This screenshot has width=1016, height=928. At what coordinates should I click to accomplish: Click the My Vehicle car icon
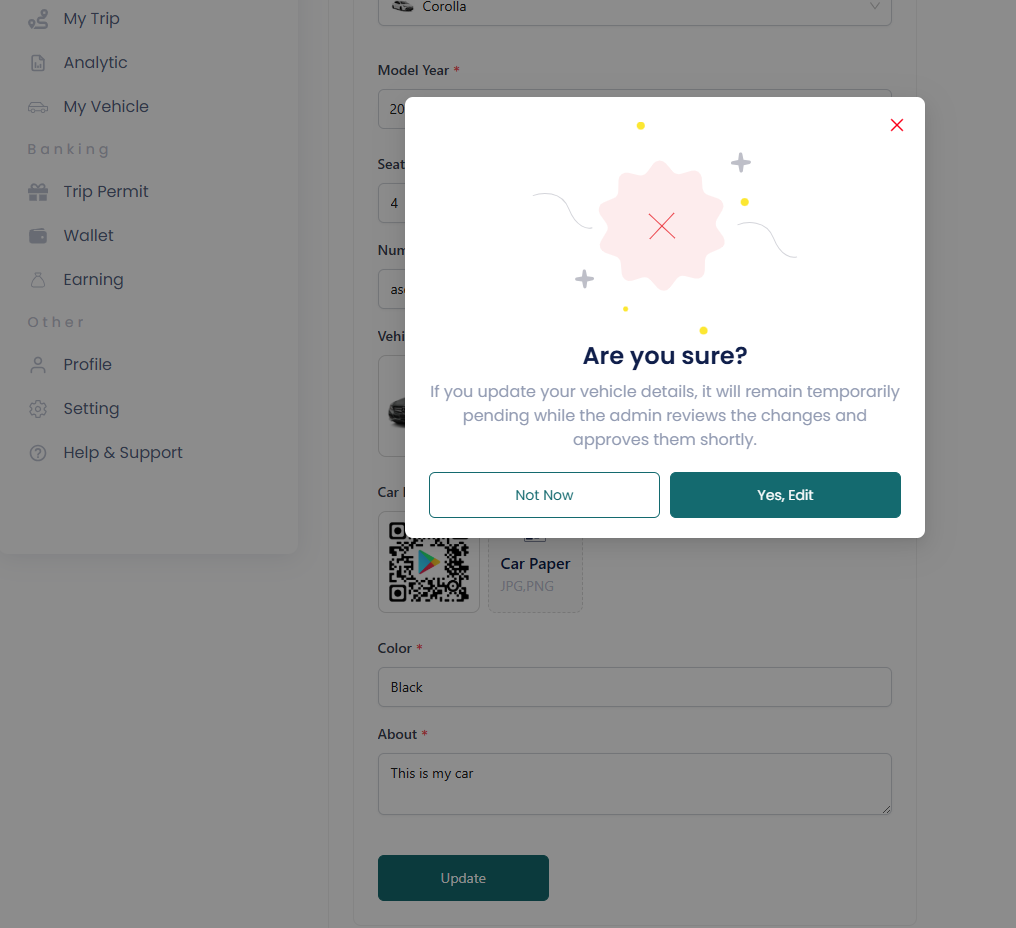pos(38,107)
